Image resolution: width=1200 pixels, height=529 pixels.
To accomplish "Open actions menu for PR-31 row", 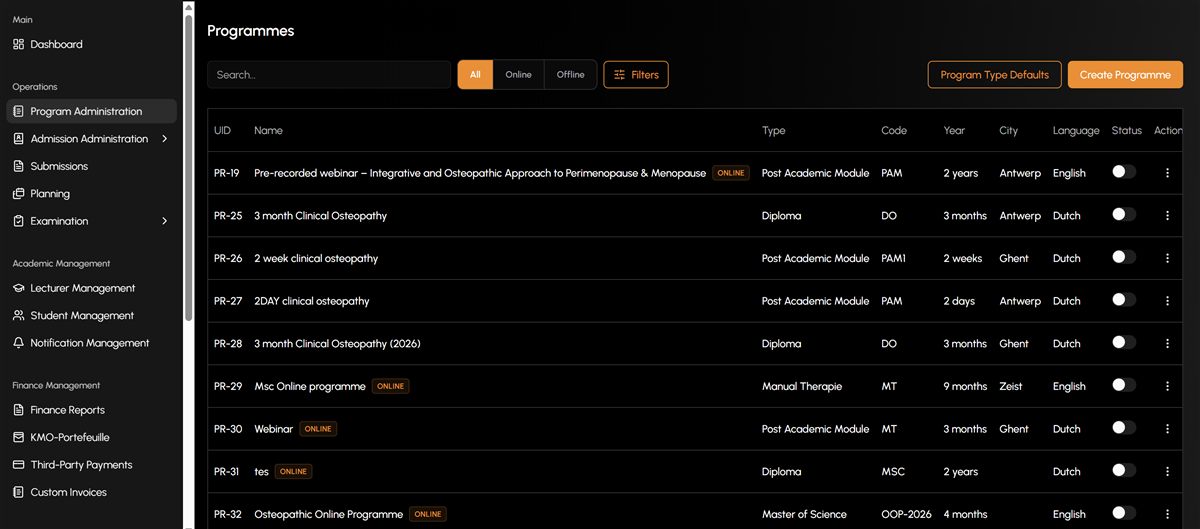I will 1167,472.
